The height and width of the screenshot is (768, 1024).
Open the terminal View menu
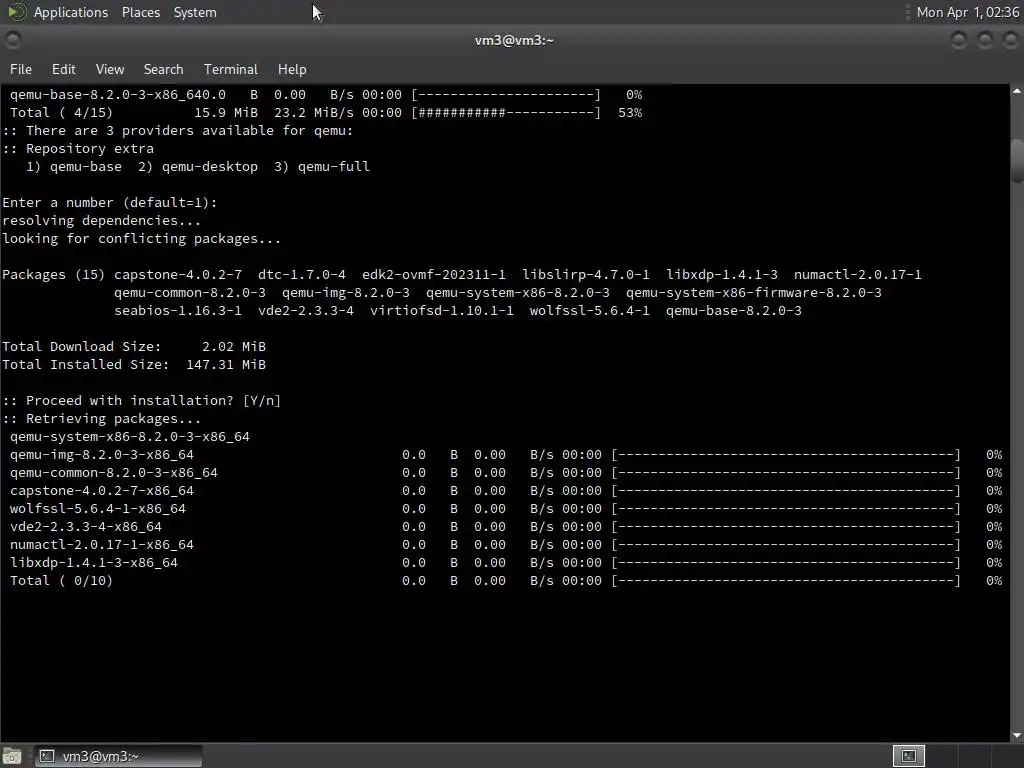(x=110, y=69)
